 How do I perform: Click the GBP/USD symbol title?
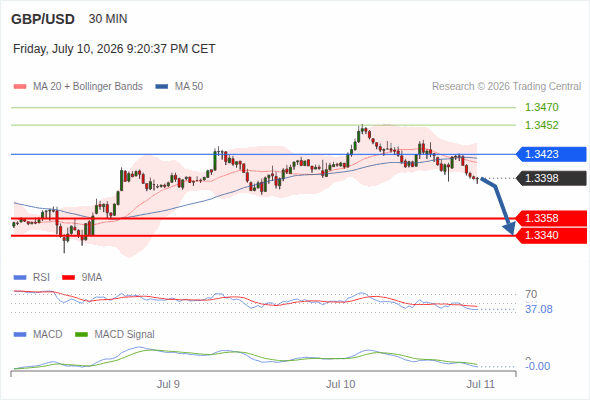43,19
